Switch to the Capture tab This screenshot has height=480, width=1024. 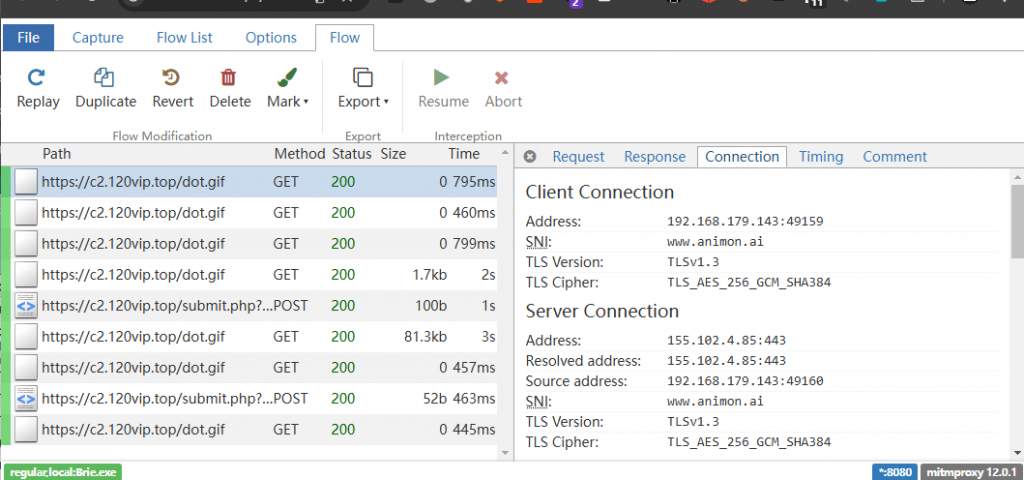[98, 38]
